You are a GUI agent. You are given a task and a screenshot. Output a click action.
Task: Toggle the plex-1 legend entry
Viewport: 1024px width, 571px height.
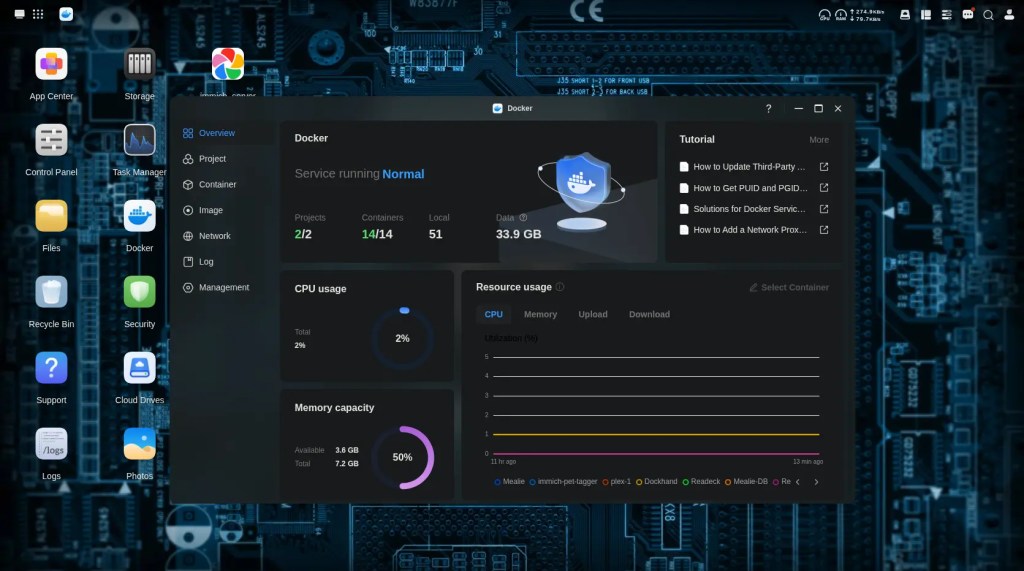(x=616, y=481)
